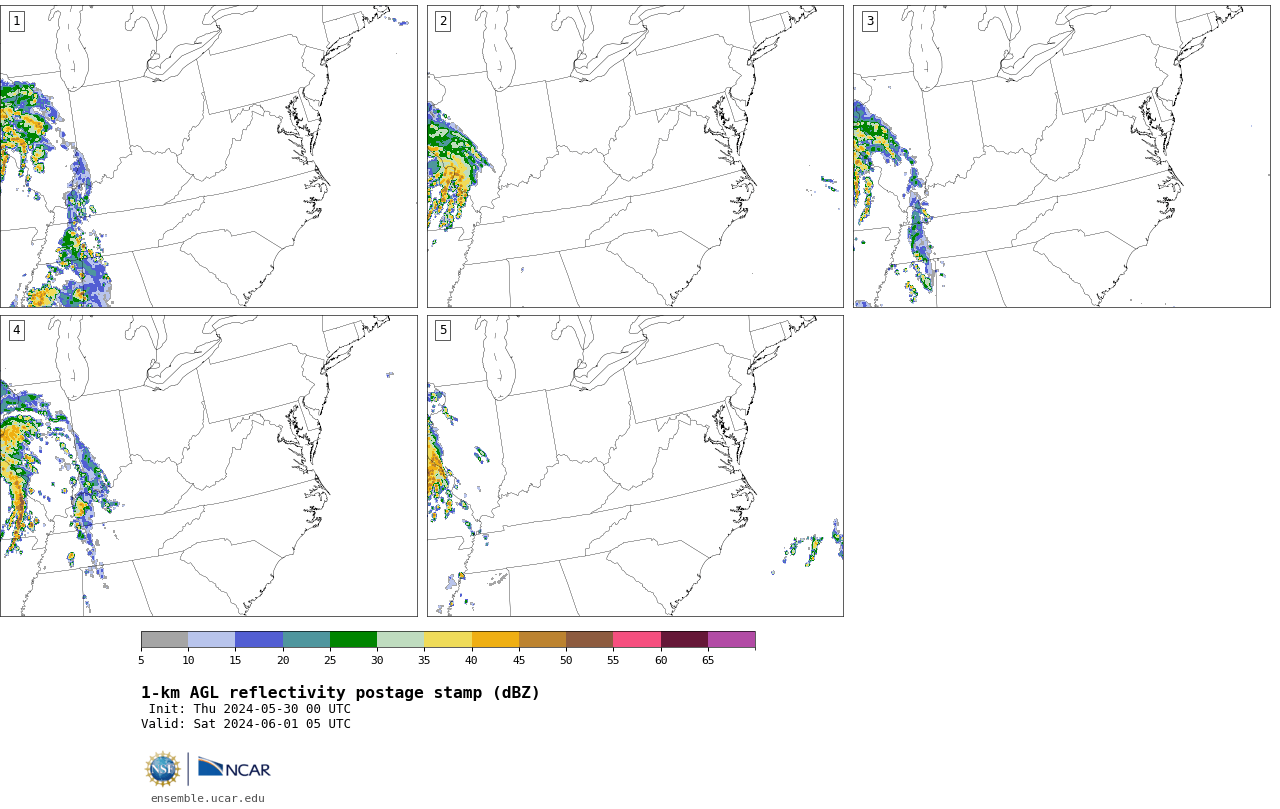Viewport: 1280px width, 809px height.
Task: Click the panel label number 1
Action: coord(16,21)
